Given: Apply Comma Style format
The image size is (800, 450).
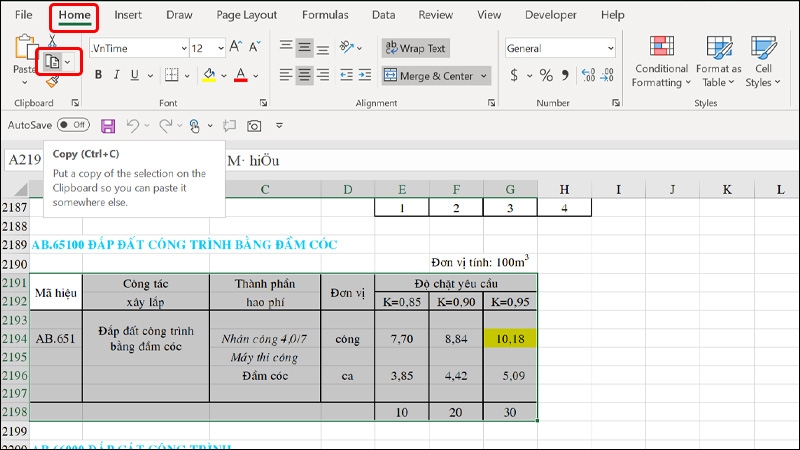Looking at the screenshot, I should pos(565,76).
